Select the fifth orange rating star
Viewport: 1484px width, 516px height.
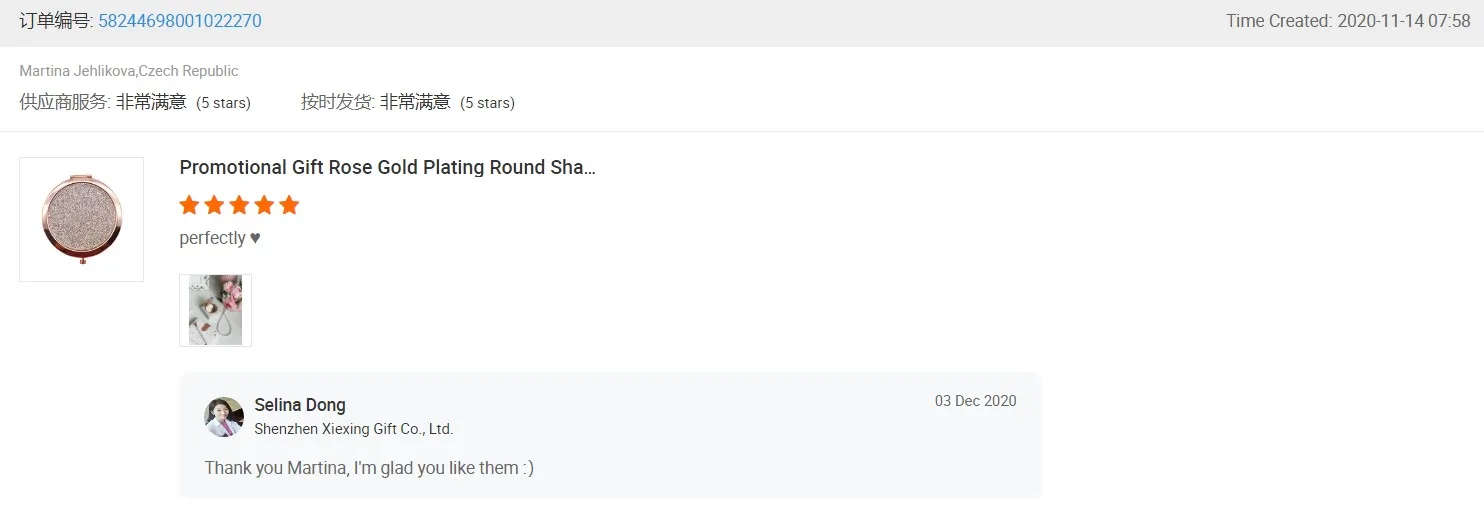pos(289,206)
